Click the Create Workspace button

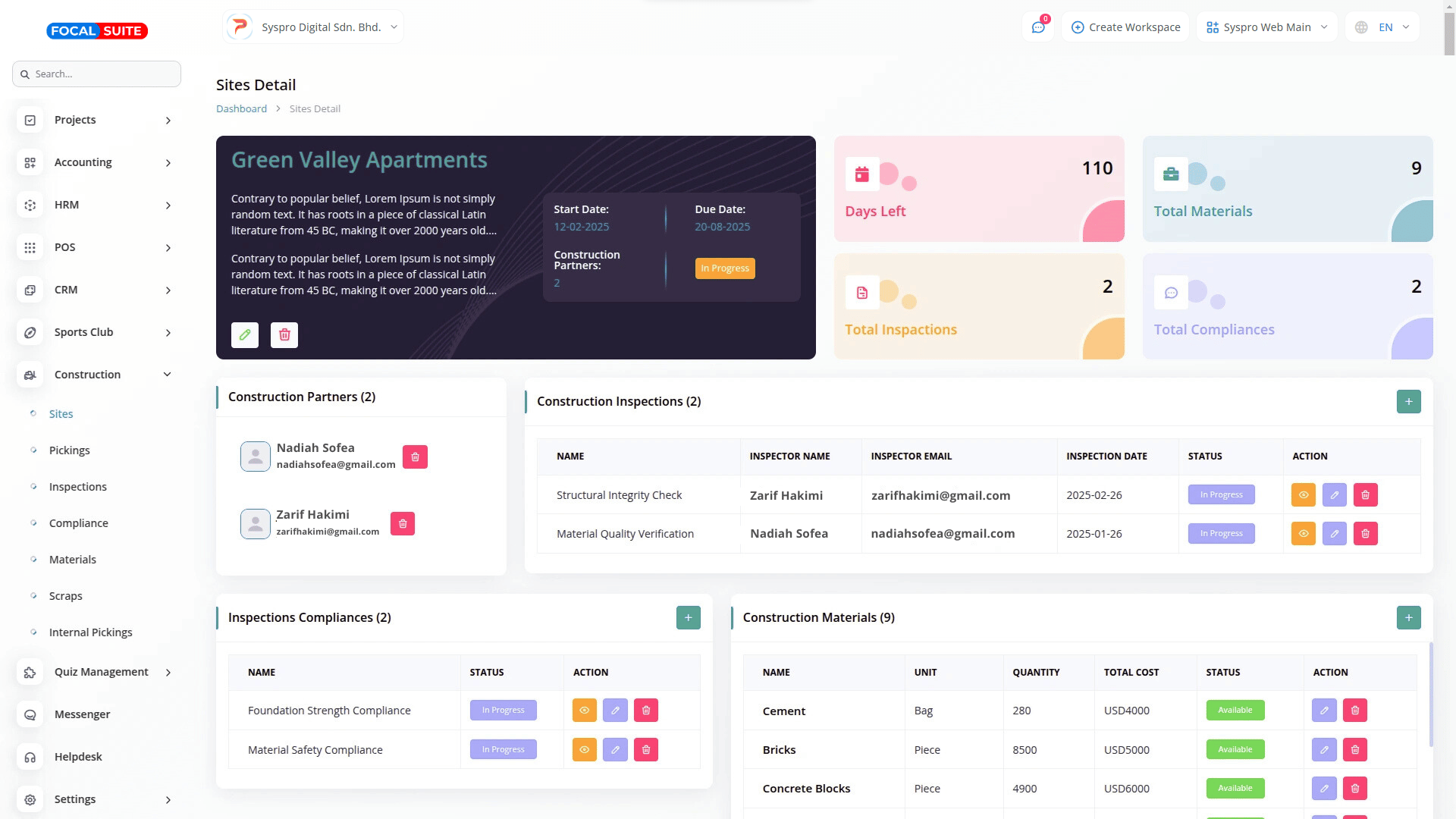point(1125,27)
